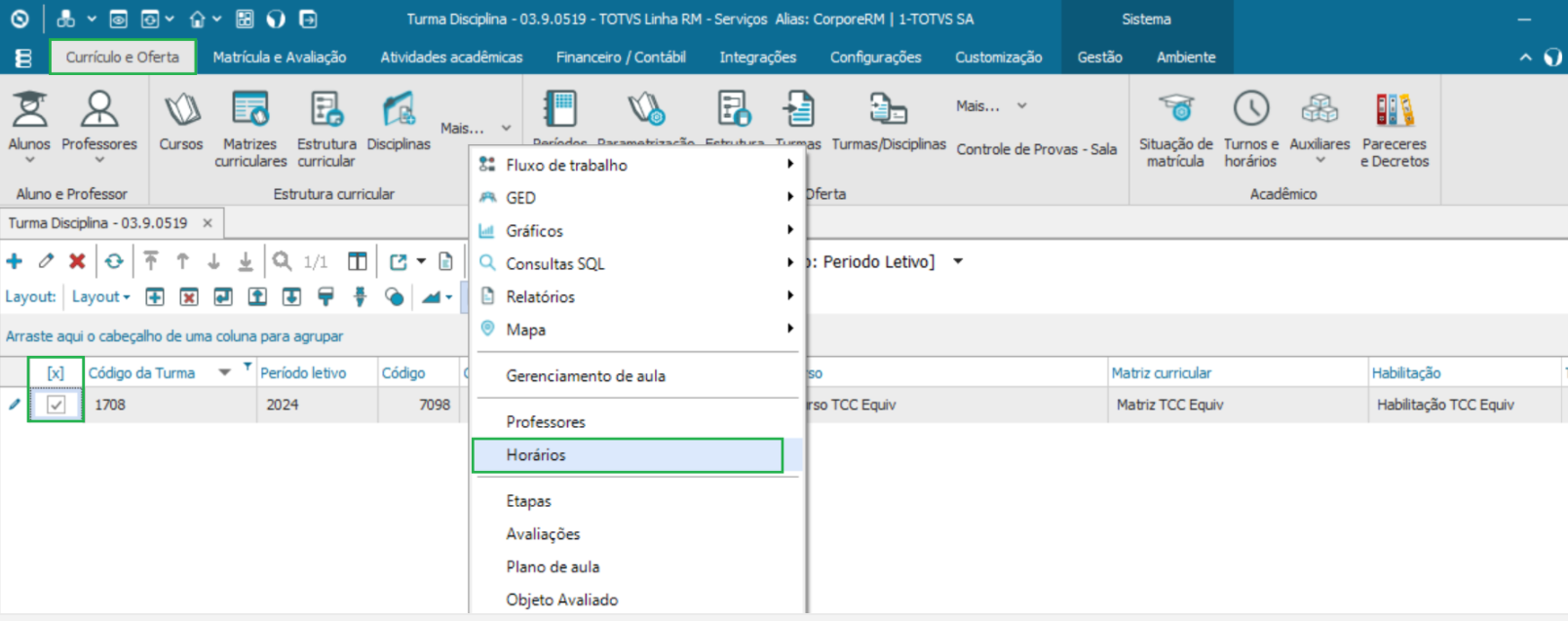Image resolution: width=1568 pixels, height=621 pixels.
Task: Open the chart type dropdown arrow in layout bar
Action: coord(448,297)
